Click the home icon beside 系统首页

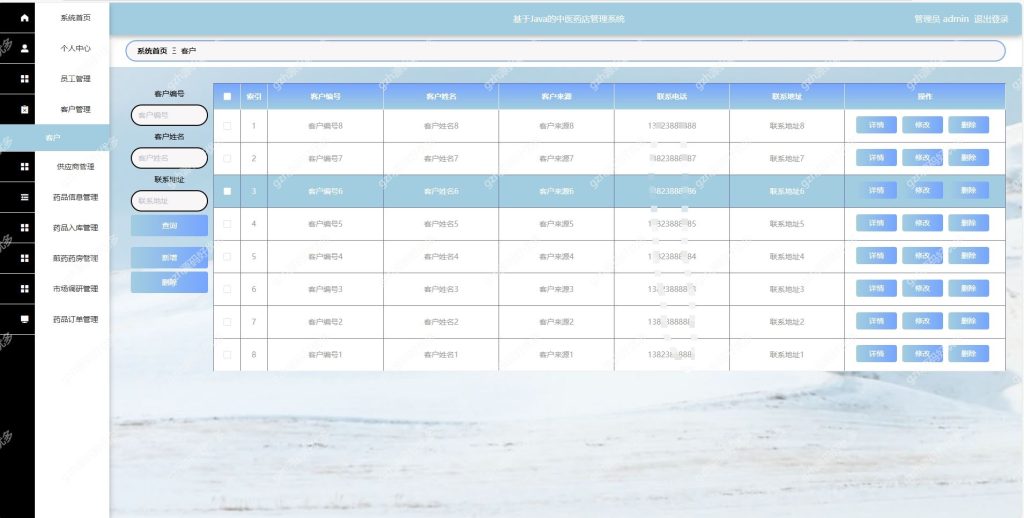pos(24,18)
